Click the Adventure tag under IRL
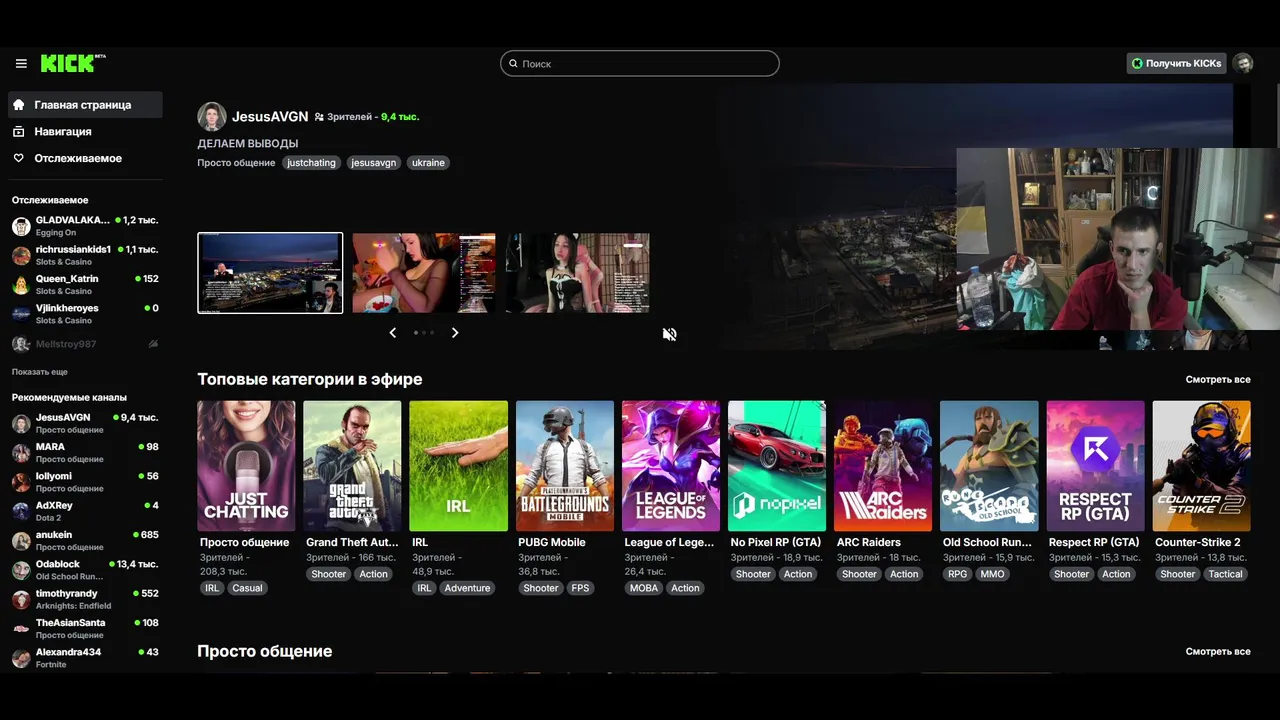Screen dimensions: 1280x720 click(x=467, y=588)
